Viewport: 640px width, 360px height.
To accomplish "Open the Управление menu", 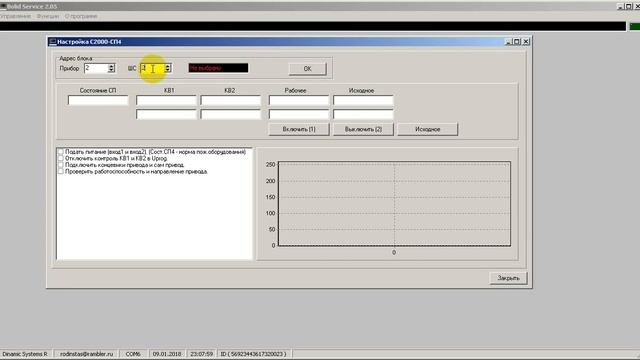I will point(15,16).
